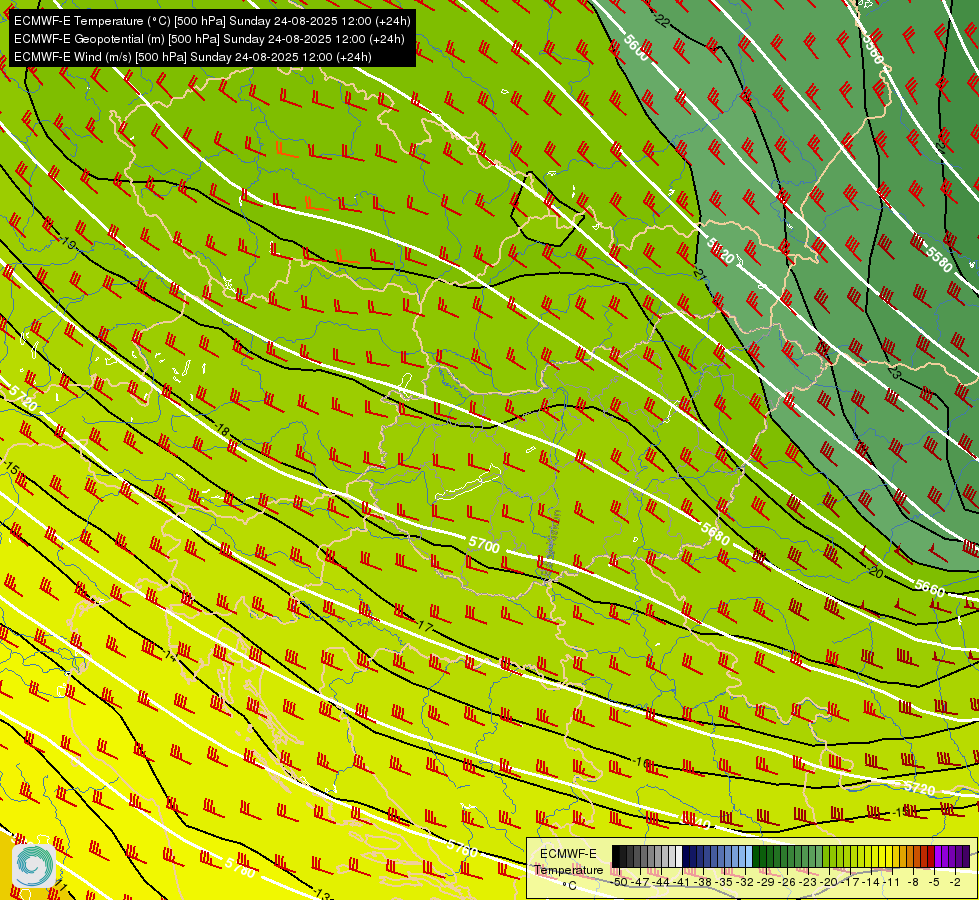Click the 5680 geopotential contour label
The image size is (979, 900).
(715, 533)
